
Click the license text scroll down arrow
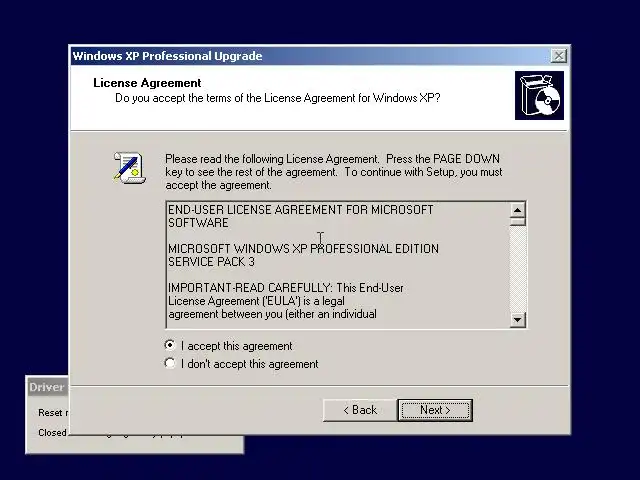tap(518, 319)
